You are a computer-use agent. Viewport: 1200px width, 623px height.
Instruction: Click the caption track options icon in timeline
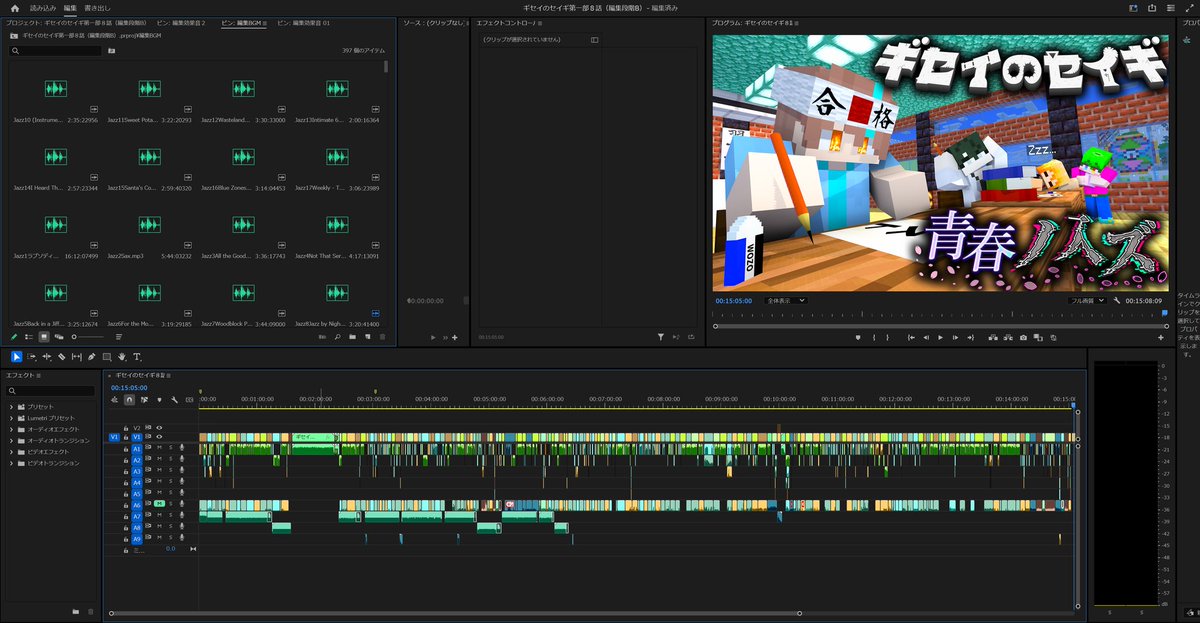point(190,400)
